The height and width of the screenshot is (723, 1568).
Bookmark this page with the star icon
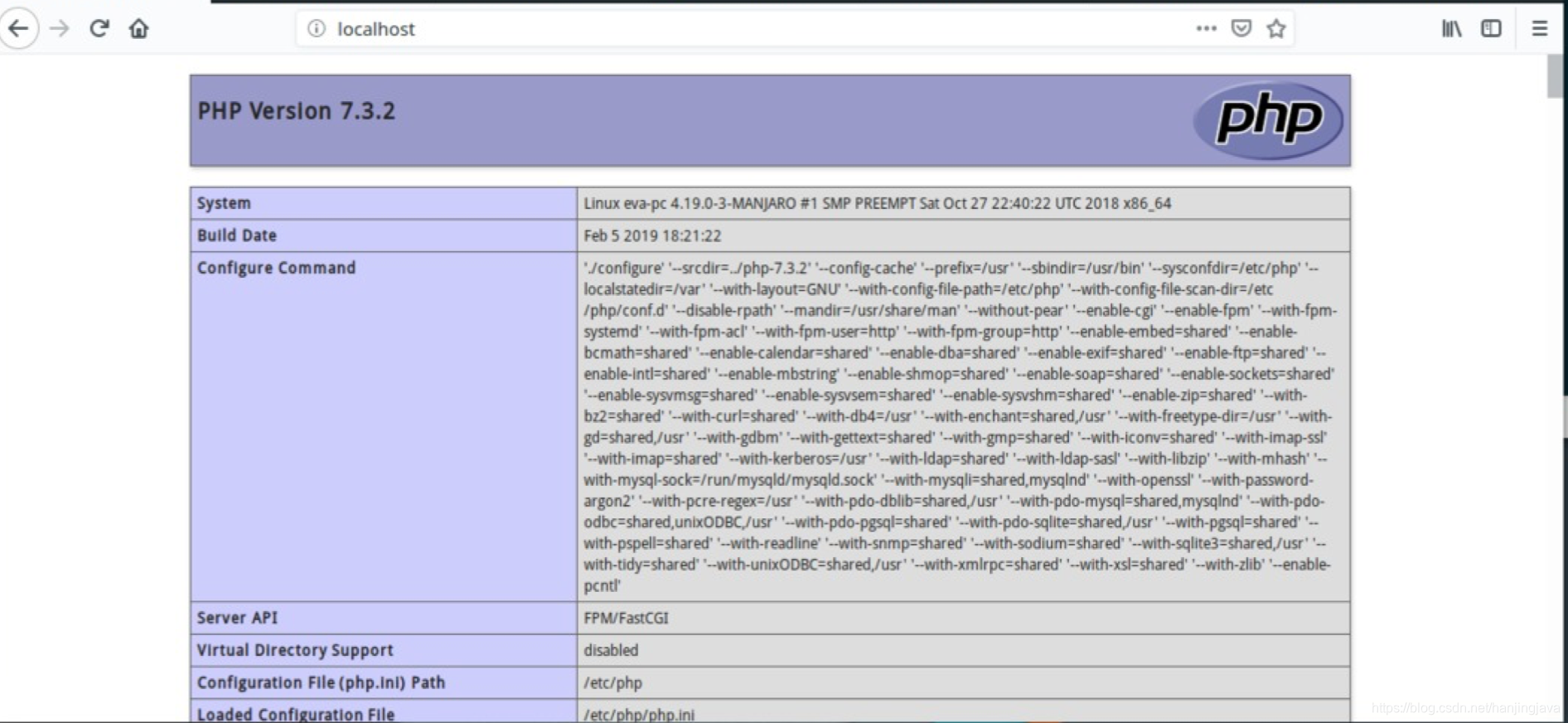(1276, 29)
